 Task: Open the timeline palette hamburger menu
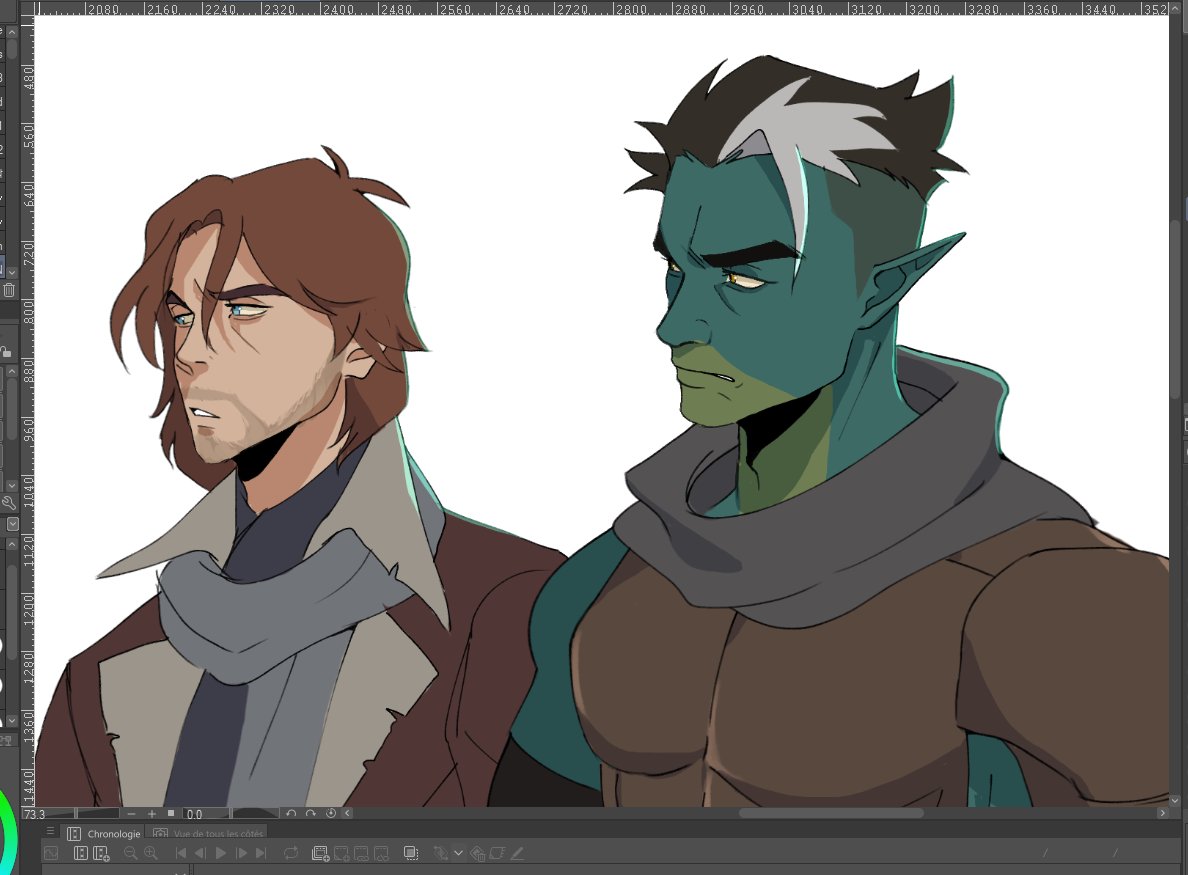coord(50,832)
